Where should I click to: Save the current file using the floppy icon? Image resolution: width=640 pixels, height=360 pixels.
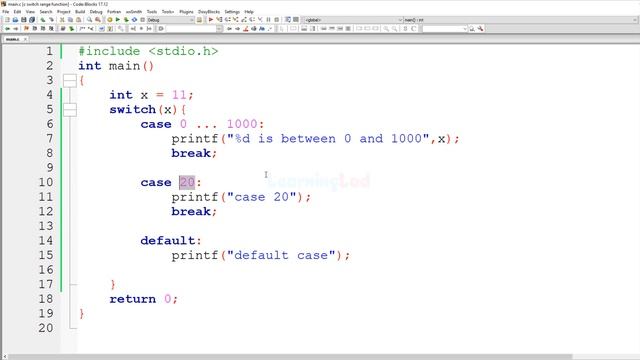click(x=24, y=20)
